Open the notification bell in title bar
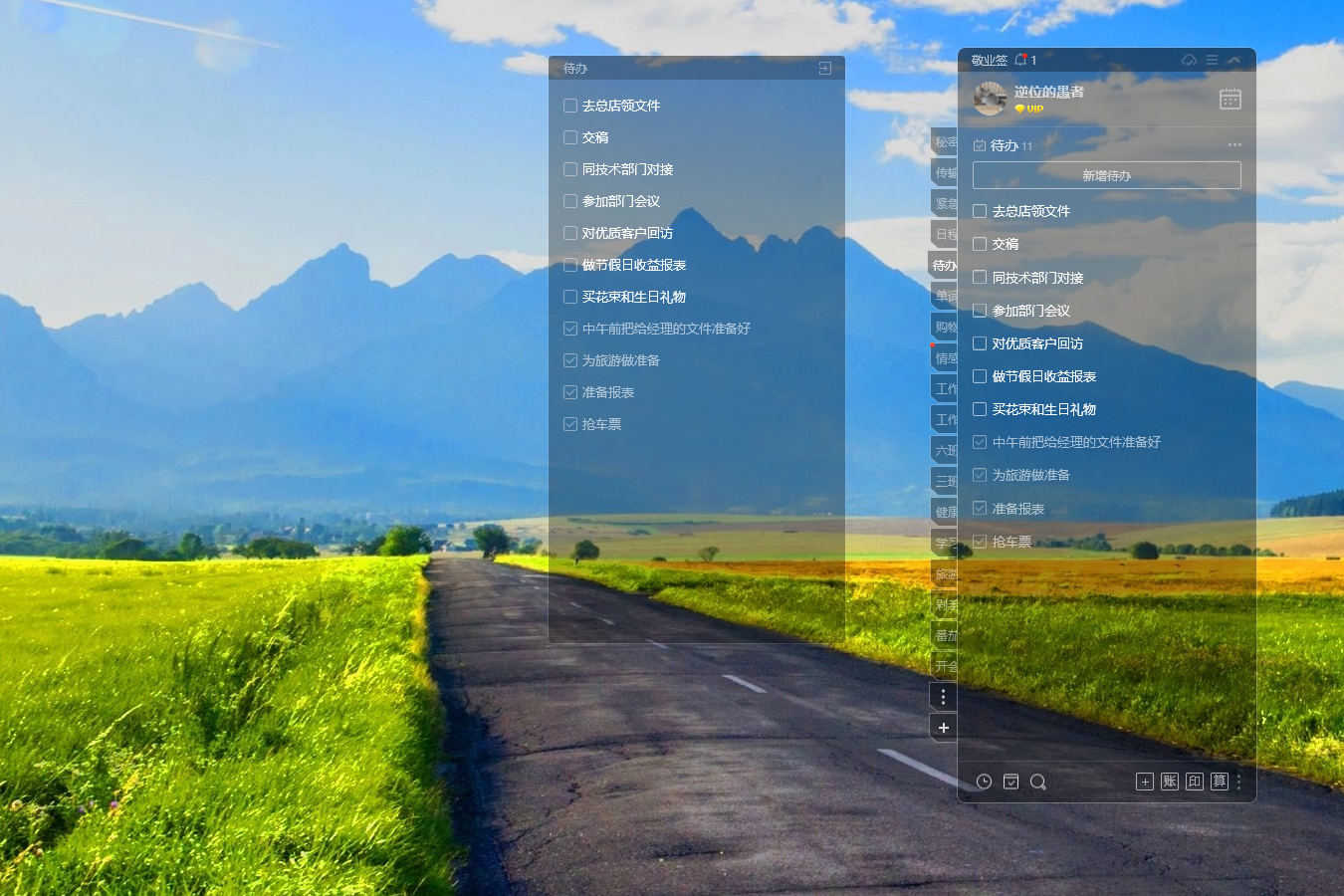The height and width of the screenshot is (896, 1344). (x=1020, y=60)
